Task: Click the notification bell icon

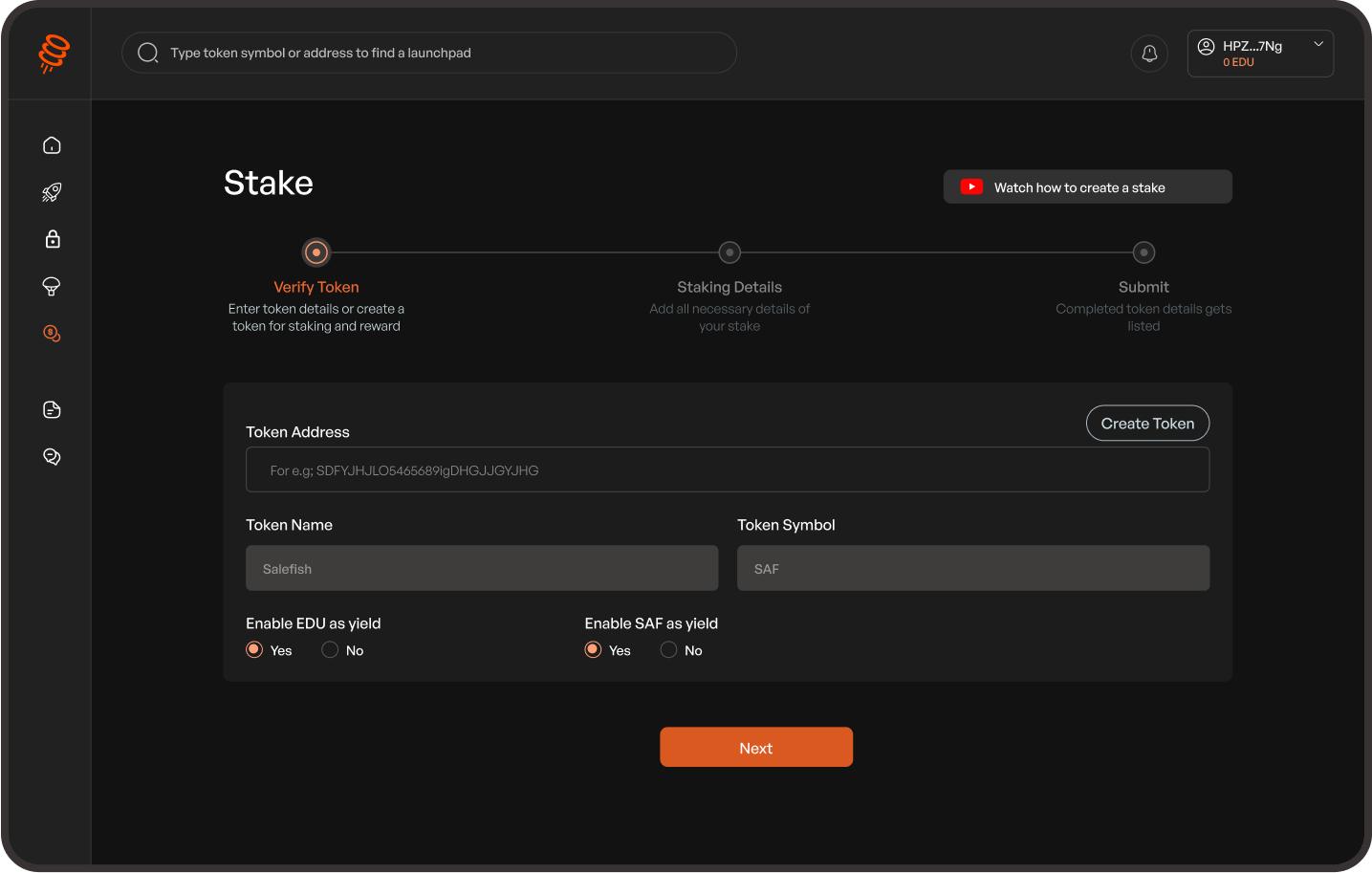Action: coord(1149,53)
